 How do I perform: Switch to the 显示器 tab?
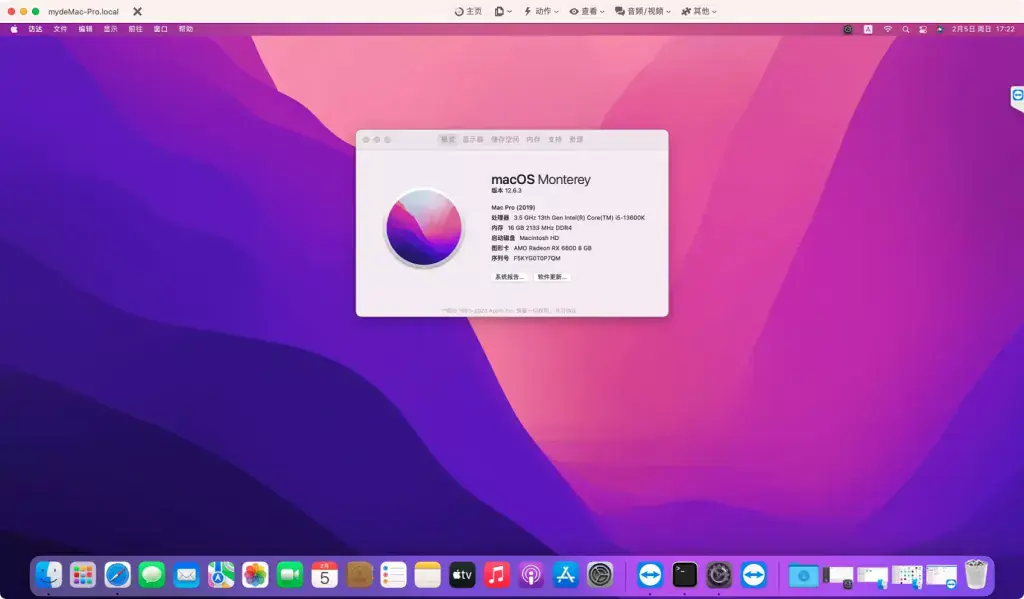473,140
